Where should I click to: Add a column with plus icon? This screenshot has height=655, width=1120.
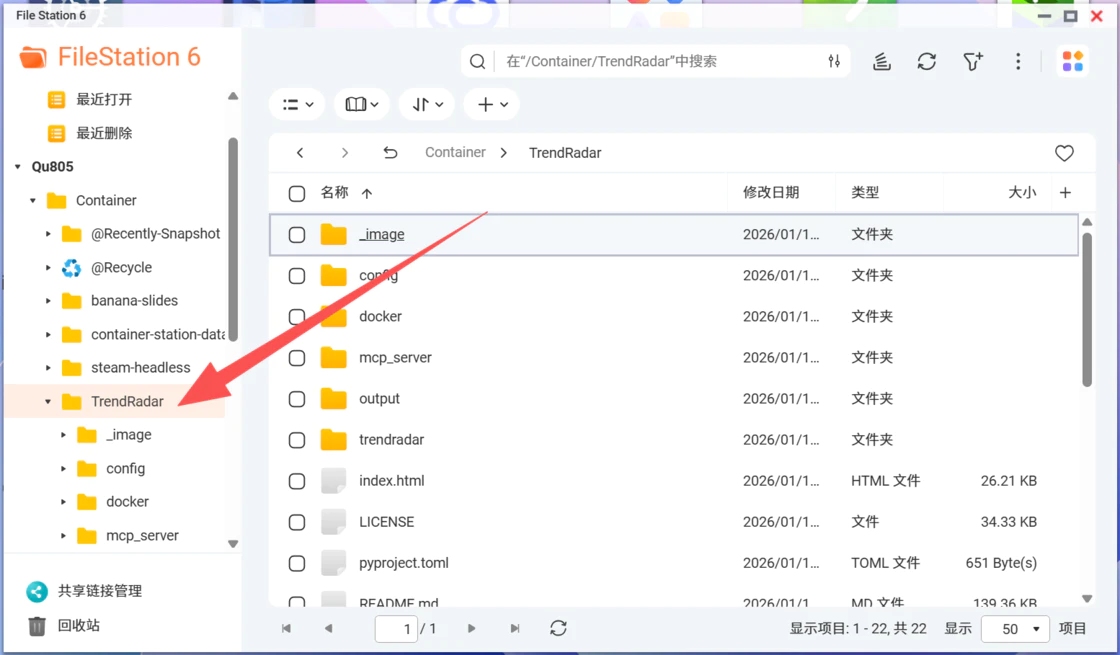pyautogui.click(x=1065, y=193)
